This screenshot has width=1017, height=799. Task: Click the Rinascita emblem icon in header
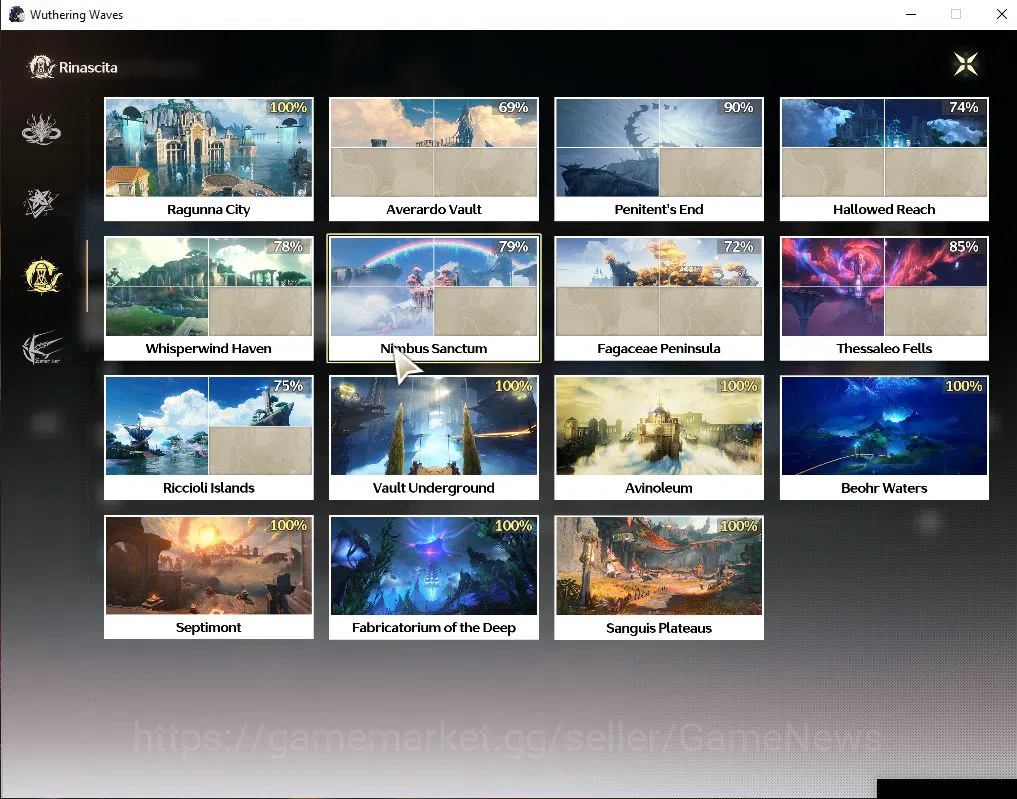[42, 67]
